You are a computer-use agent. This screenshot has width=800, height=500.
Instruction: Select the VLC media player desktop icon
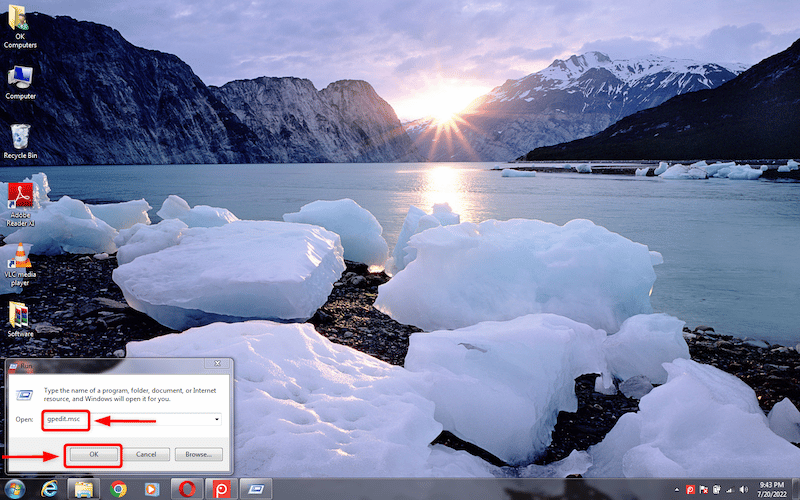[x=20, y=265]
